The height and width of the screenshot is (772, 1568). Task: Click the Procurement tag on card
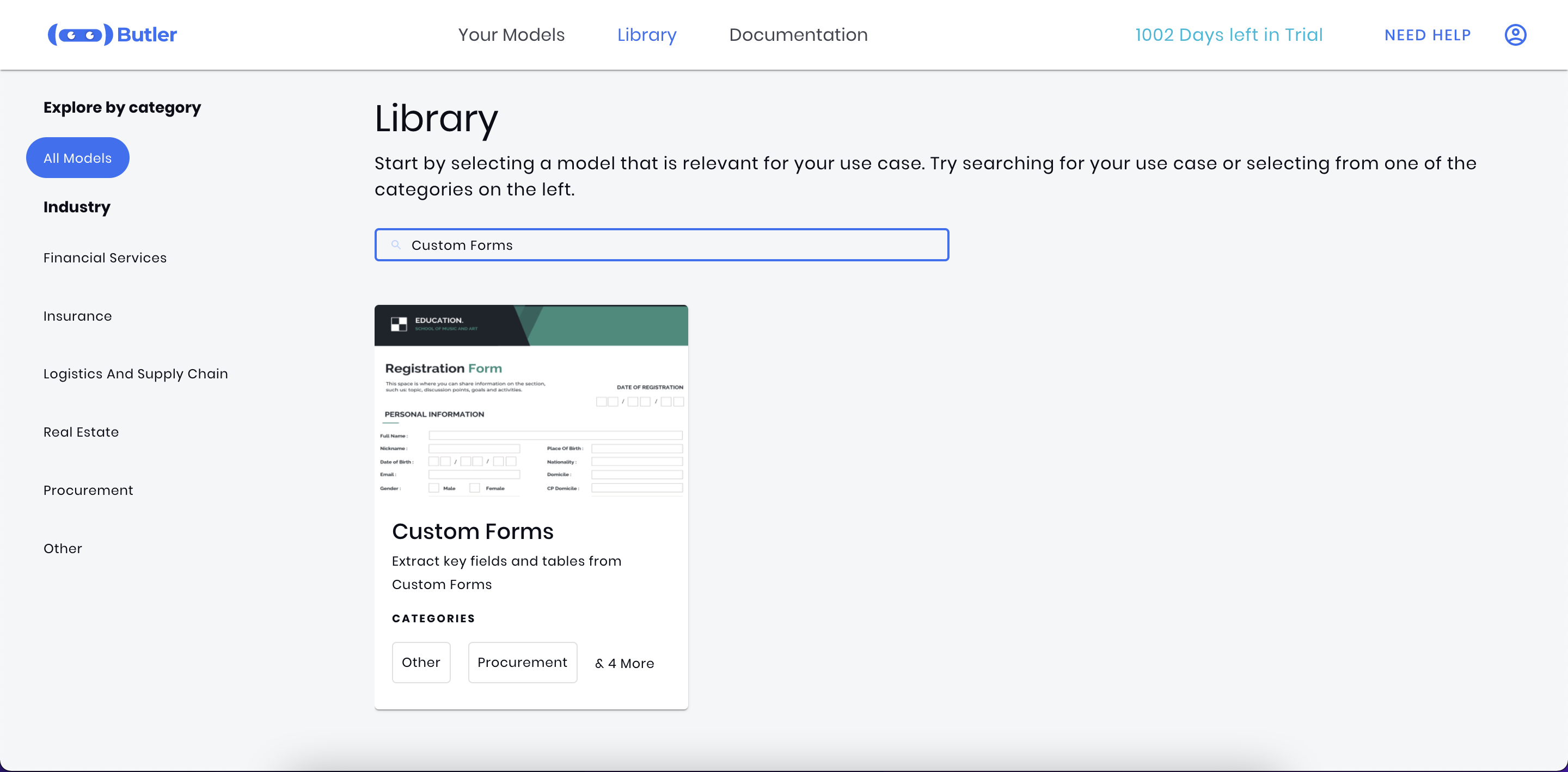[x=522, y=663]
